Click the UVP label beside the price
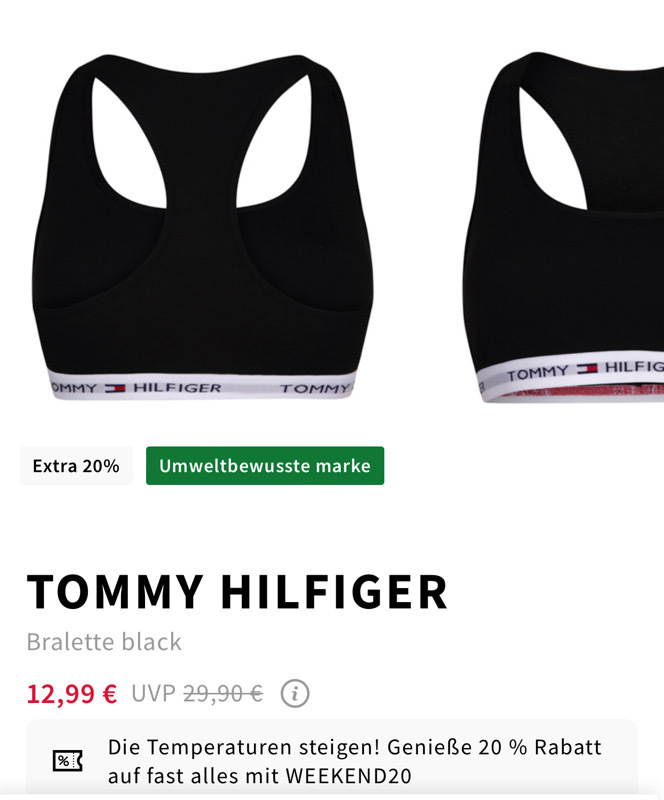 pos(154,693)
